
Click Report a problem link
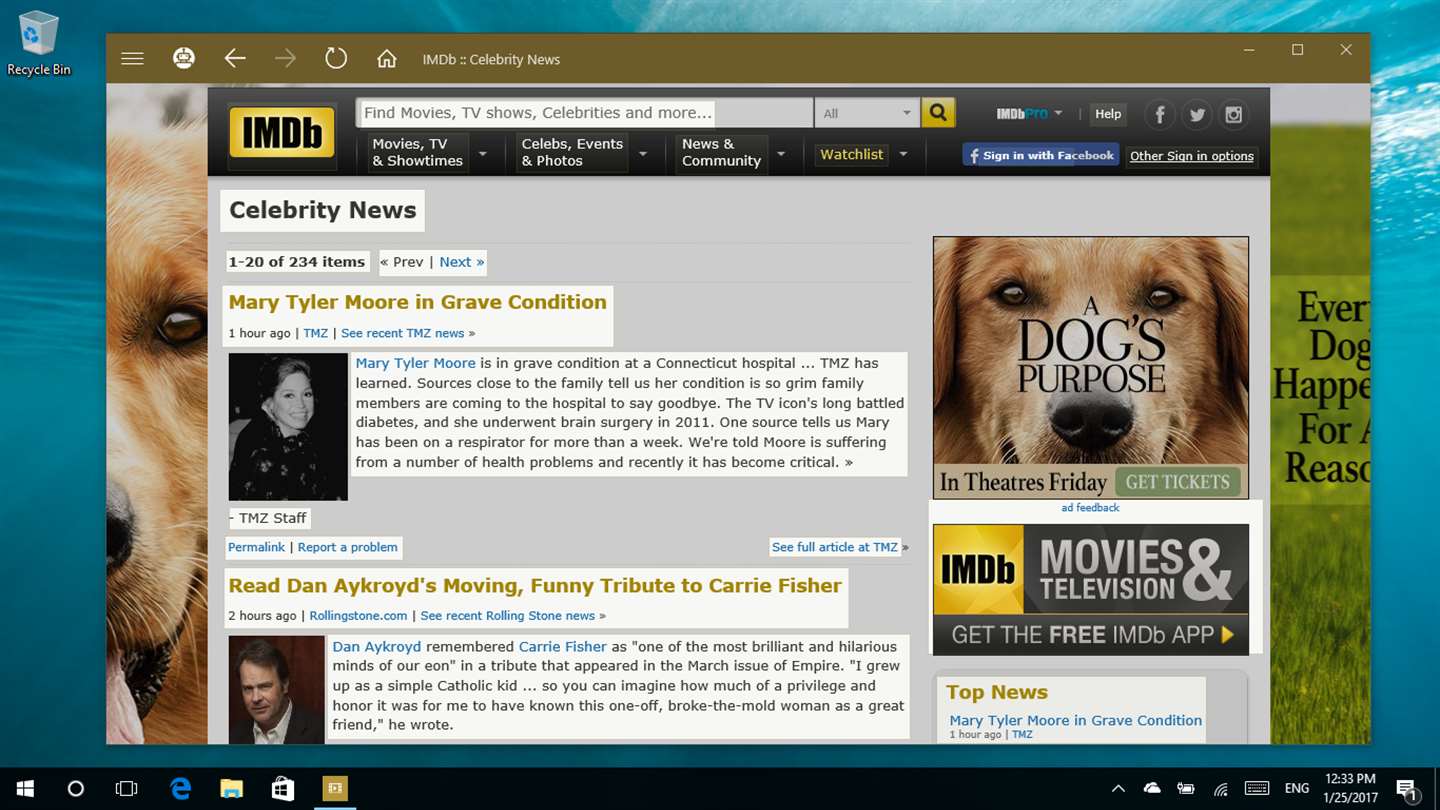(x=347, y=547)
